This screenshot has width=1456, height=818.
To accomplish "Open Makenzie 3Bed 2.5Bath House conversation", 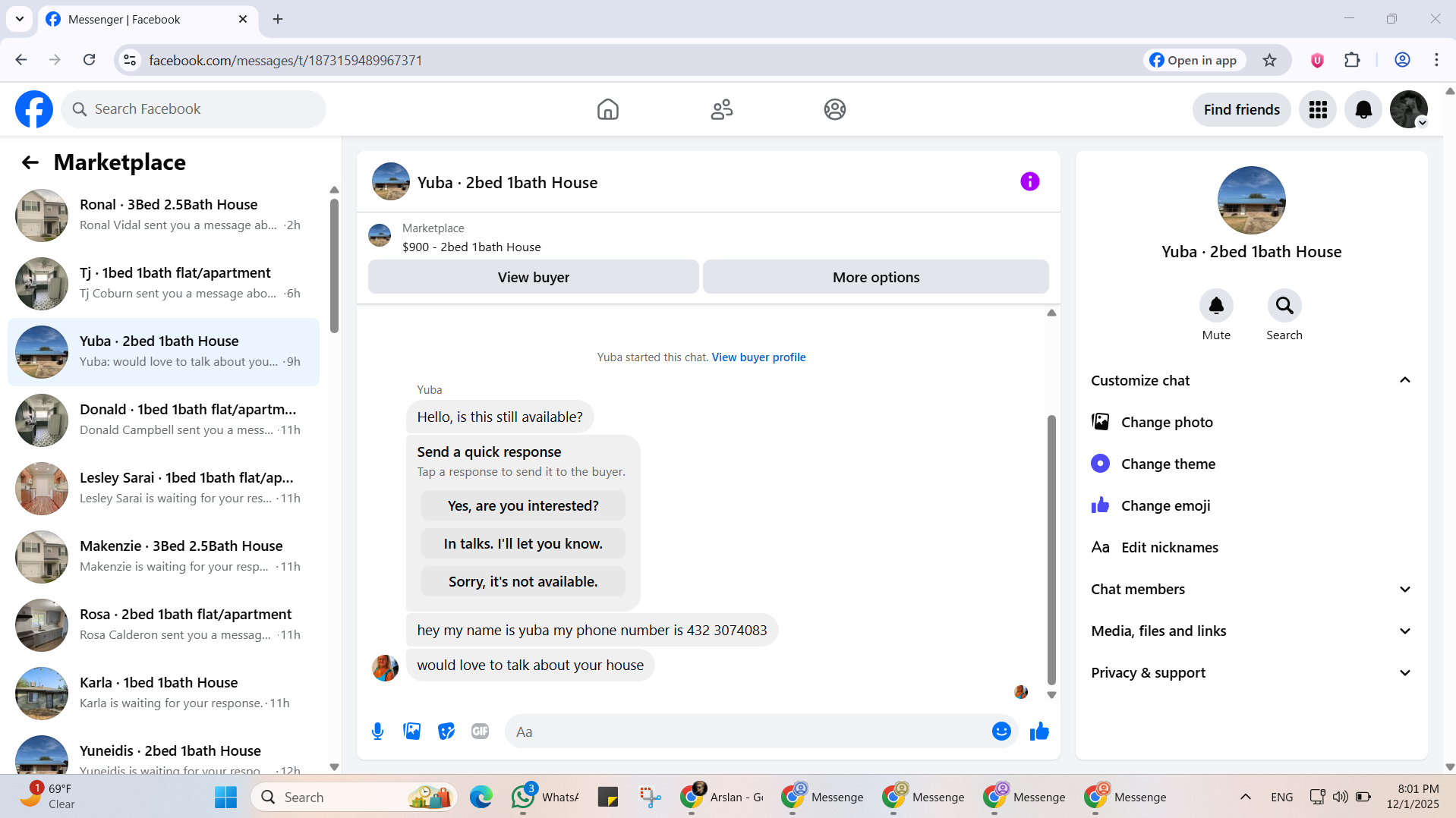I will click(163, 557).
